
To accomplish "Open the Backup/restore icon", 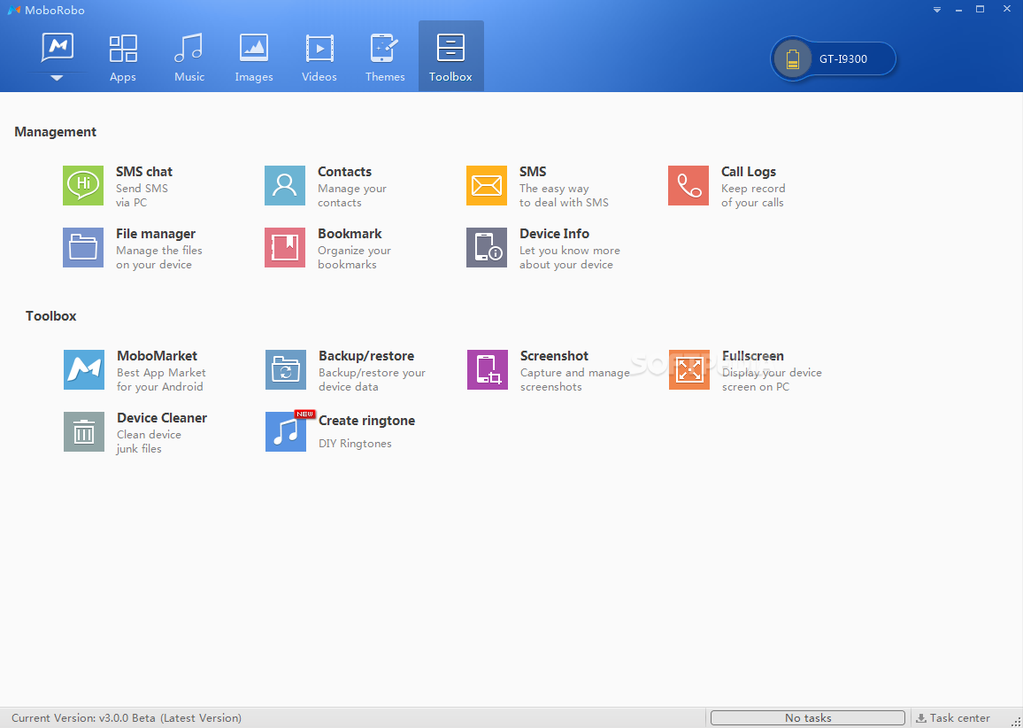I will pyautogui.click(x=285, y=370).
